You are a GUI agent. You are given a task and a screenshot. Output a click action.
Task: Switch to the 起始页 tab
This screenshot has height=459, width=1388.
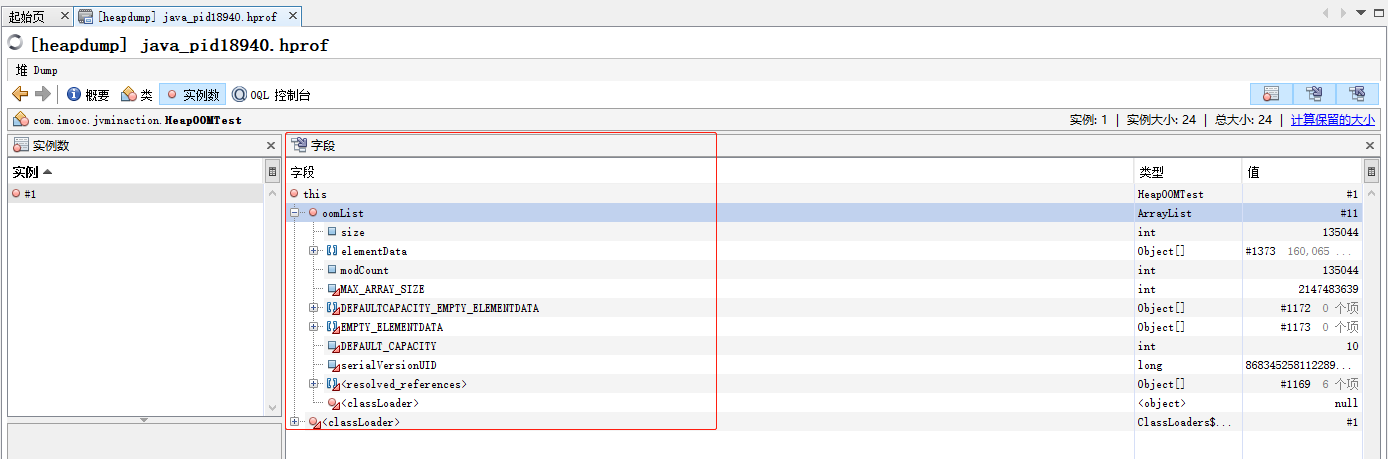[27, 17]
